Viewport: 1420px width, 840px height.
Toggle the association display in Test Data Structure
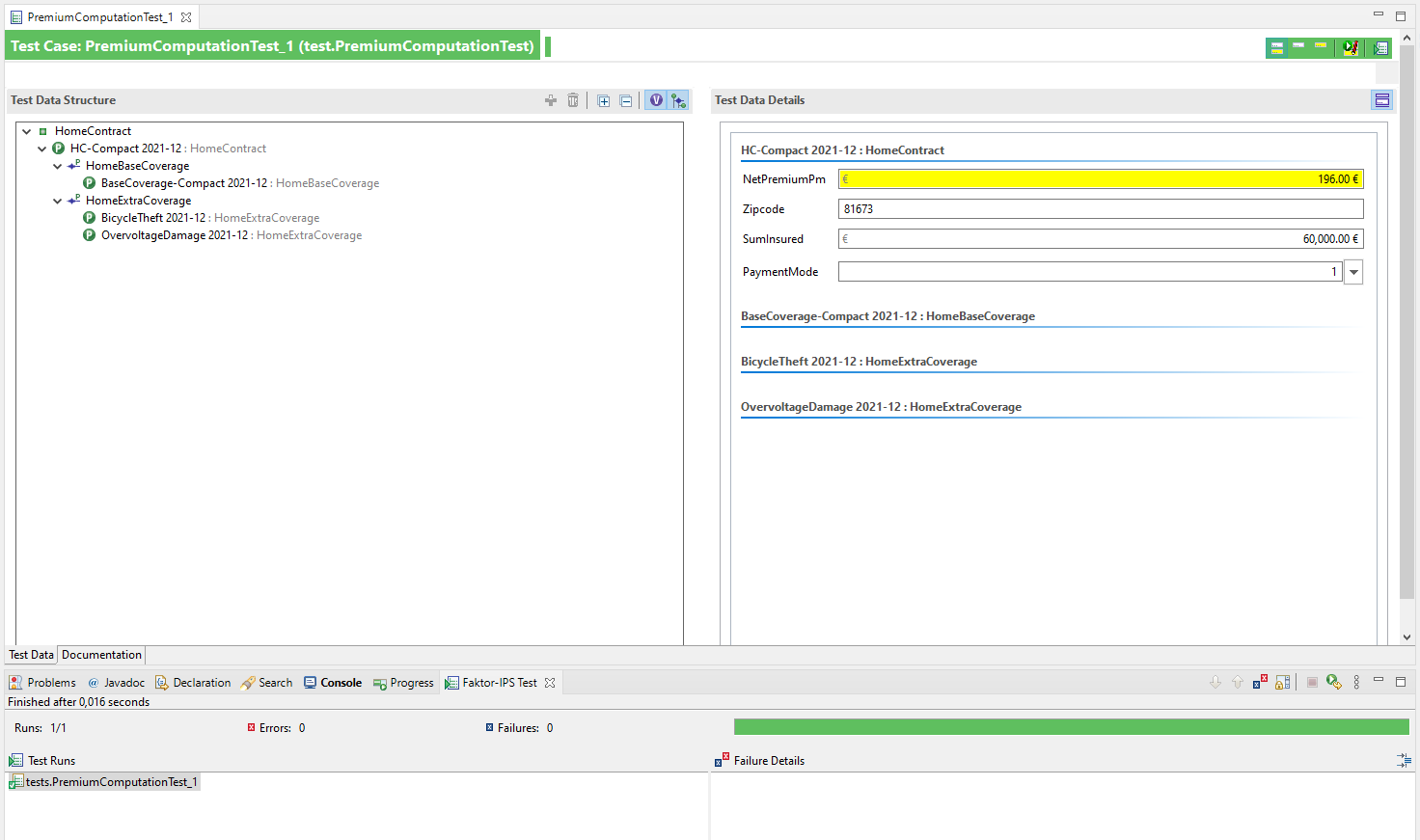pyautogui.click(x=678, y=99)
